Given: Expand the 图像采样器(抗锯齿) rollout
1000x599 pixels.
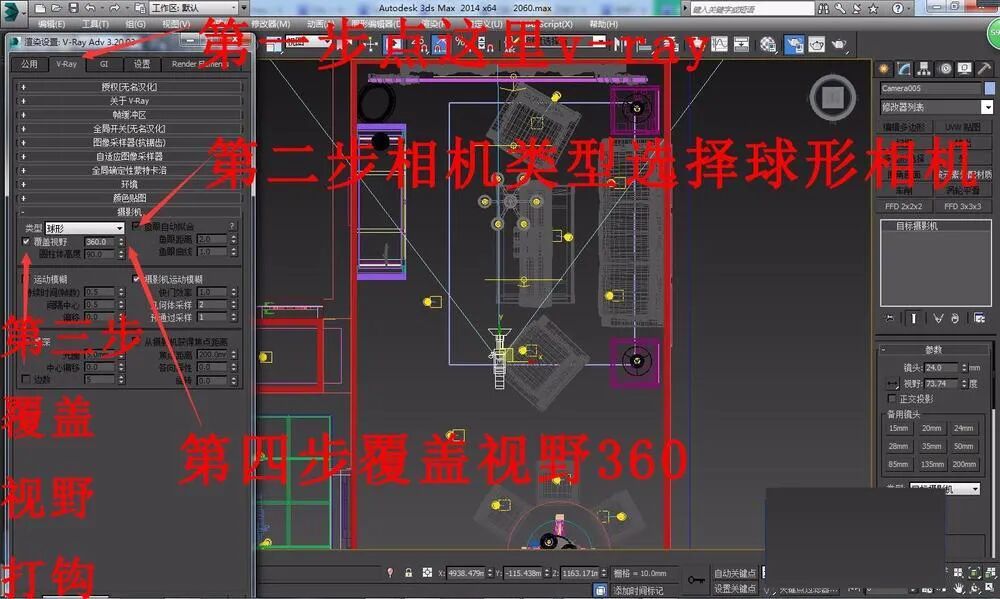Looking at the screenshot, I should click(x=129, y=142).
